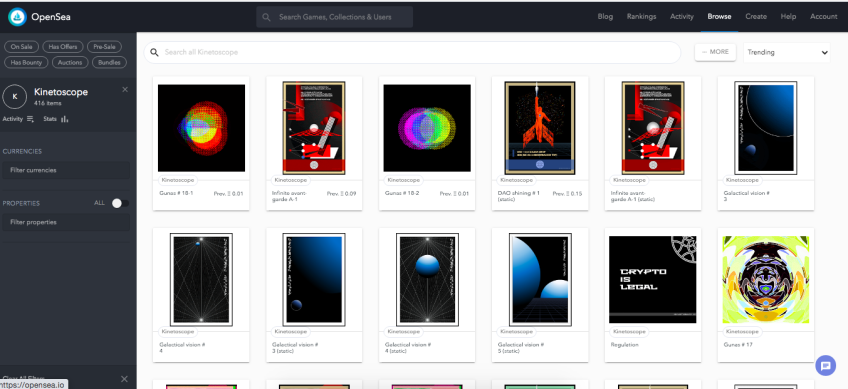Toggle the Auctions filter chip
The height and width of the screenshot is (389, 848).
tap(70, 63)
